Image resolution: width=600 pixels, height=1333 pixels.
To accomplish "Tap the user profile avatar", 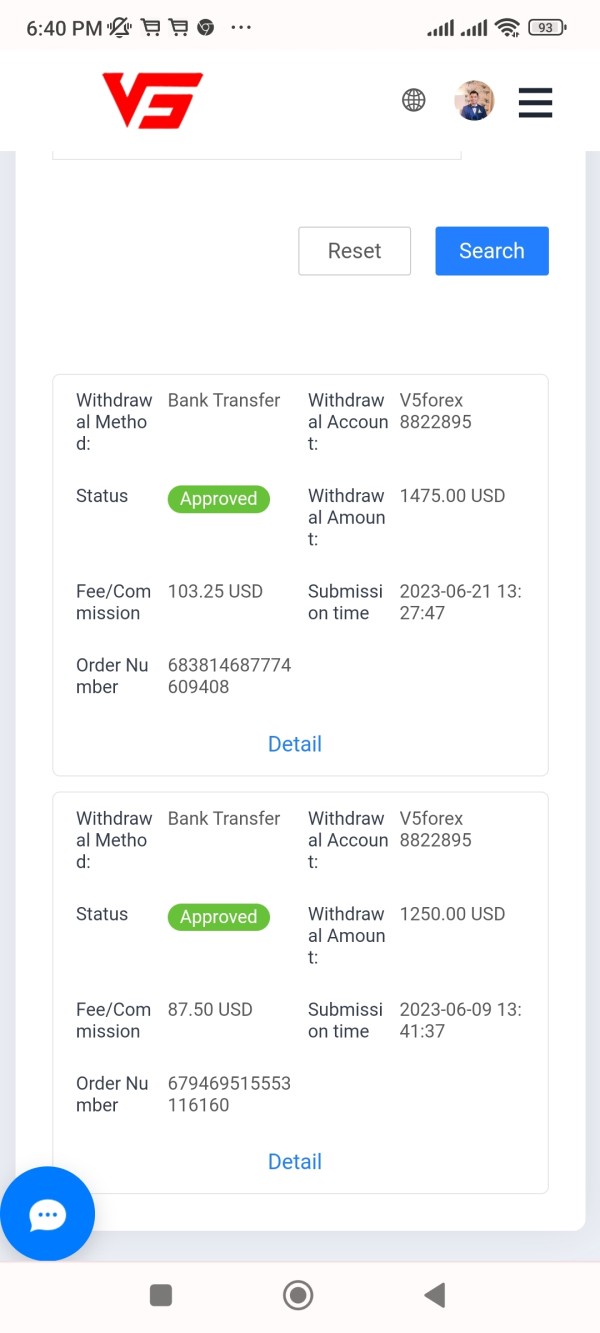I will point(474,100).
